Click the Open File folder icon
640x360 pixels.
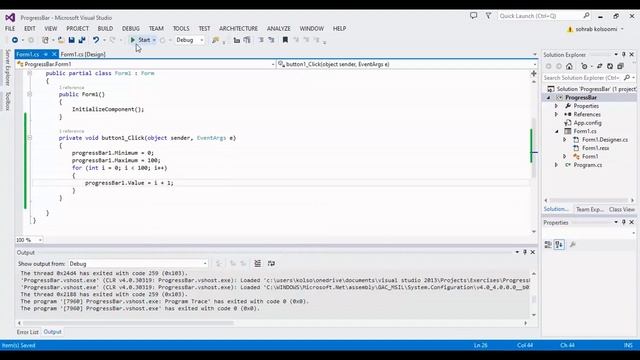tap(61, 40)
